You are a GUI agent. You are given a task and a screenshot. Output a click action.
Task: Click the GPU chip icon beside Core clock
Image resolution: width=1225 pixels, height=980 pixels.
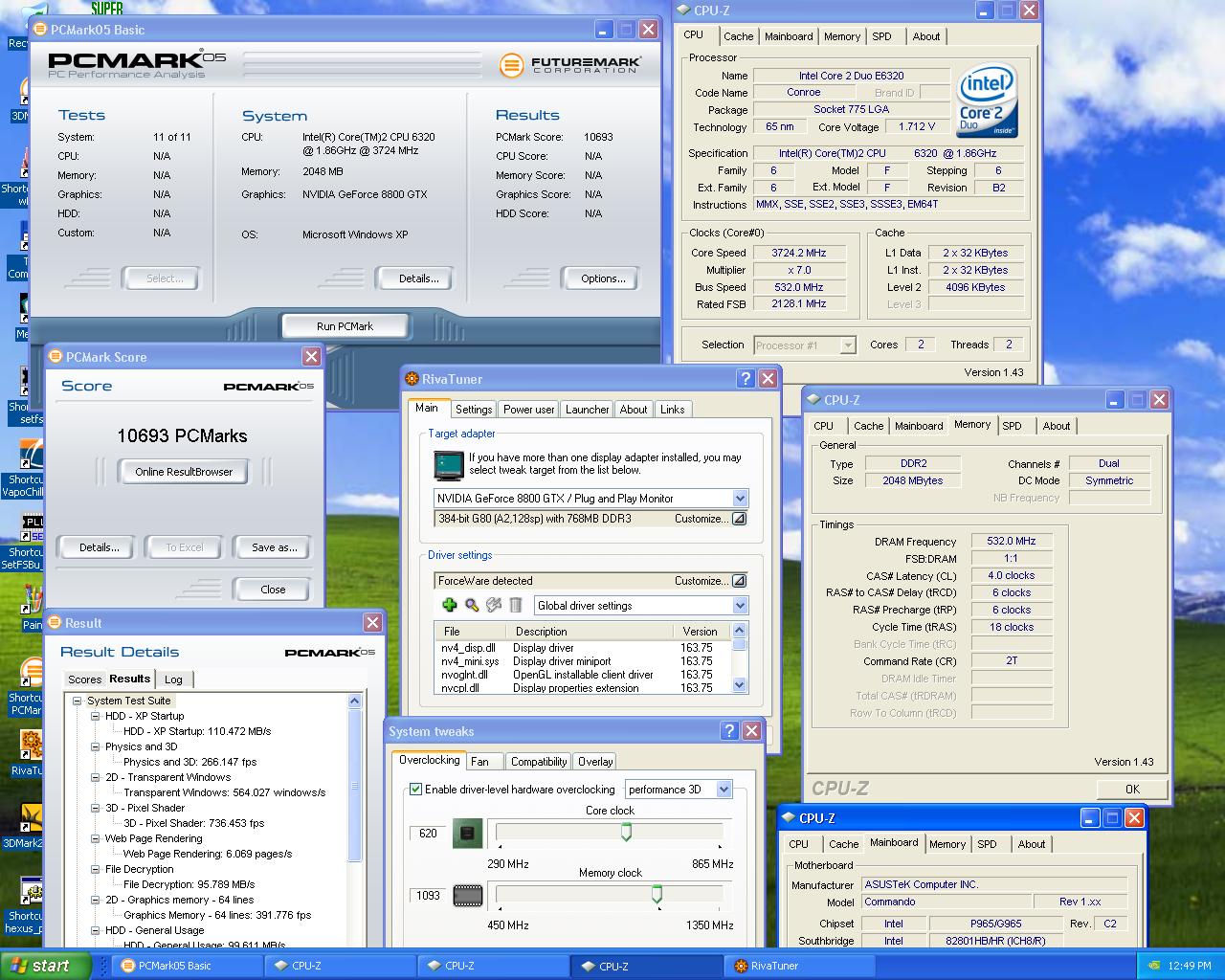(468, 834)
